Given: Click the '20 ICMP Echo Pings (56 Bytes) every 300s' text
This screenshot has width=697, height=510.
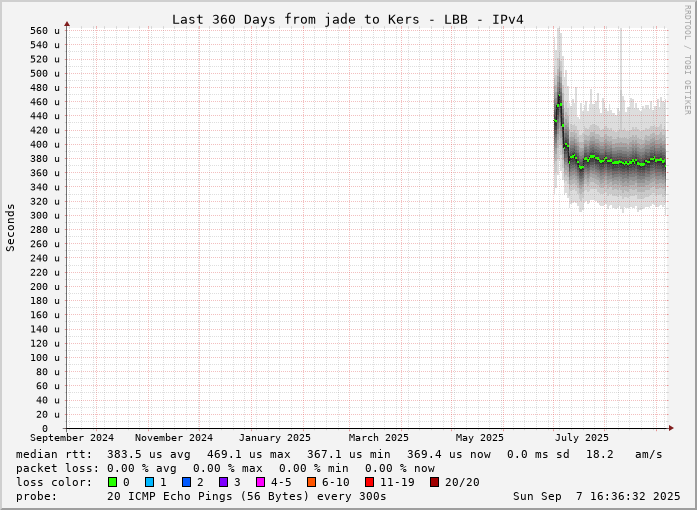Looking at the screenshot, I should [x=246, y=496].
